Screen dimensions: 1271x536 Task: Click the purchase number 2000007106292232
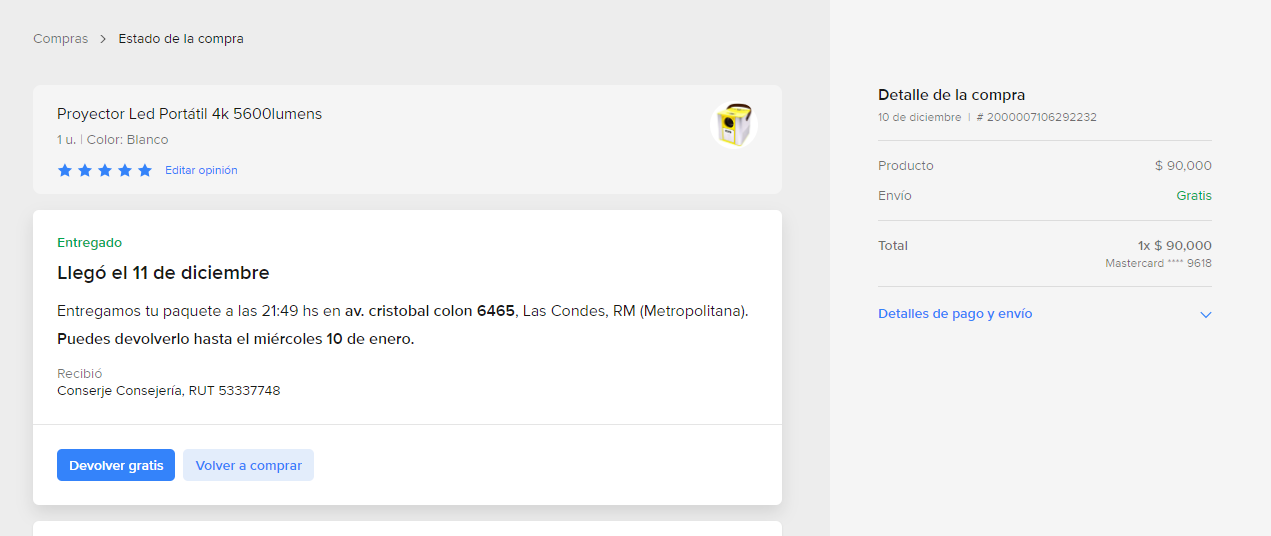(x=1036, y=117)
